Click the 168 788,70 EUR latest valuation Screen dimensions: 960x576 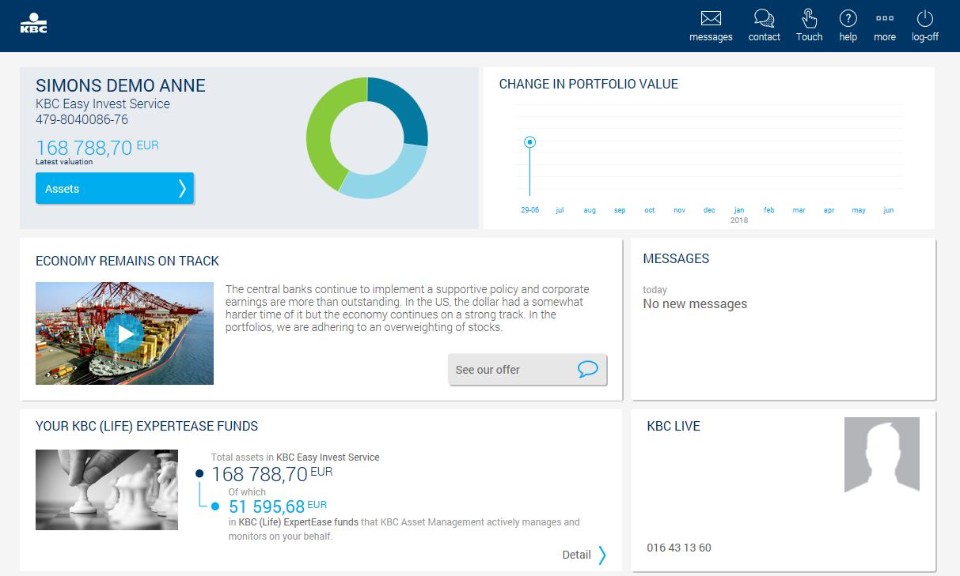coord(97,148)
